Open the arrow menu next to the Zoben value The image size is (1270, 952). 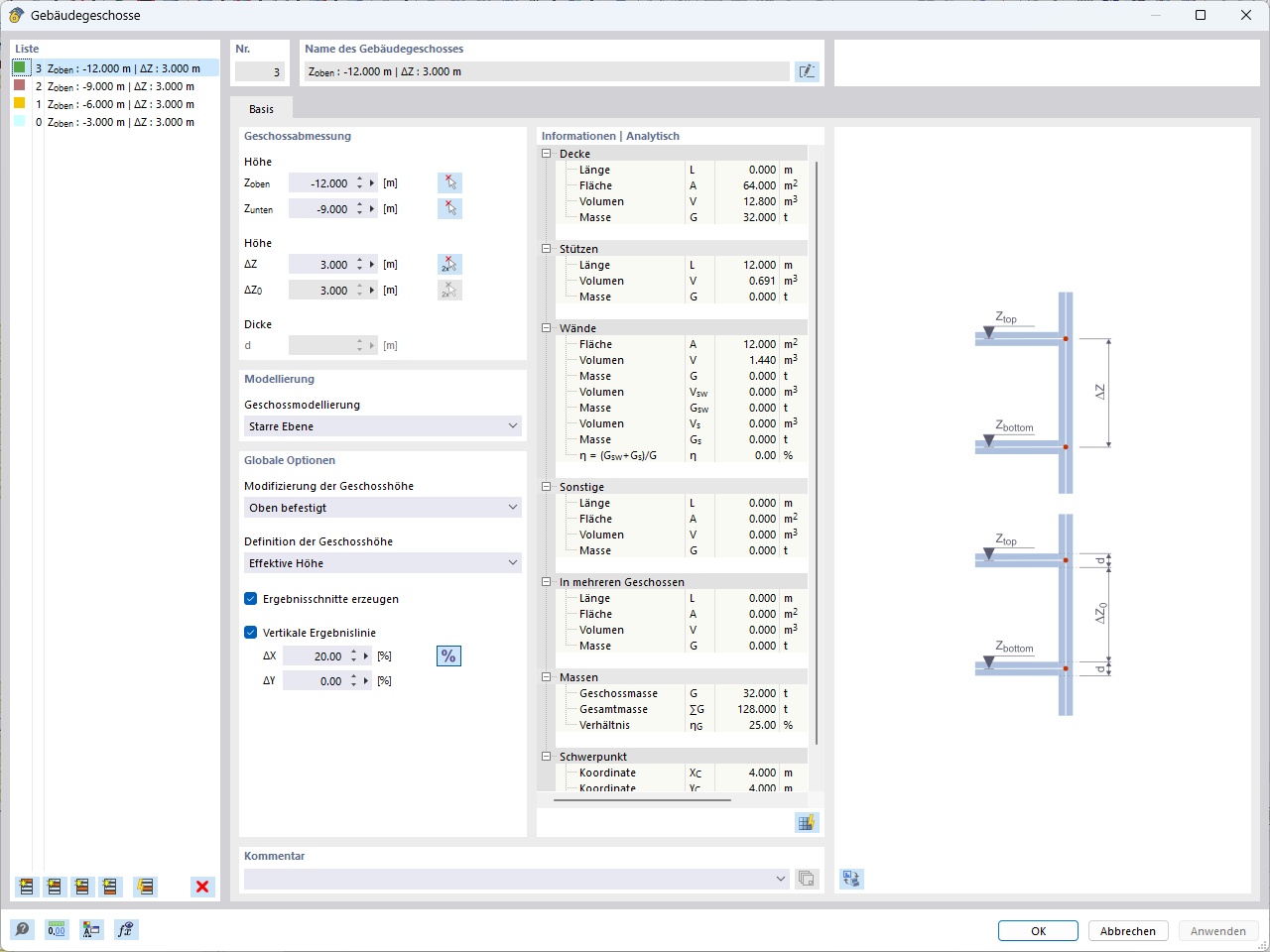(372, 183)
